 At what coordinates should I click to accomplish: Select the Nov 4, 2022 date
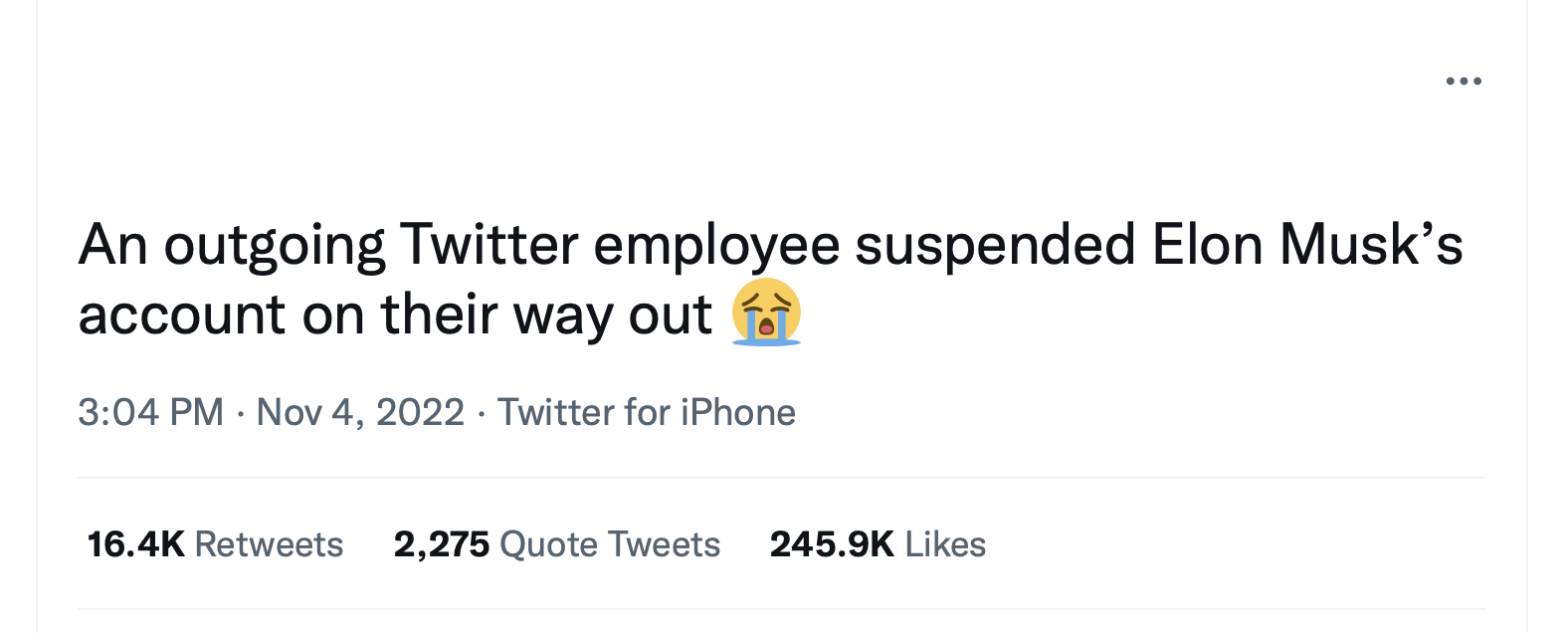point(360,412)
